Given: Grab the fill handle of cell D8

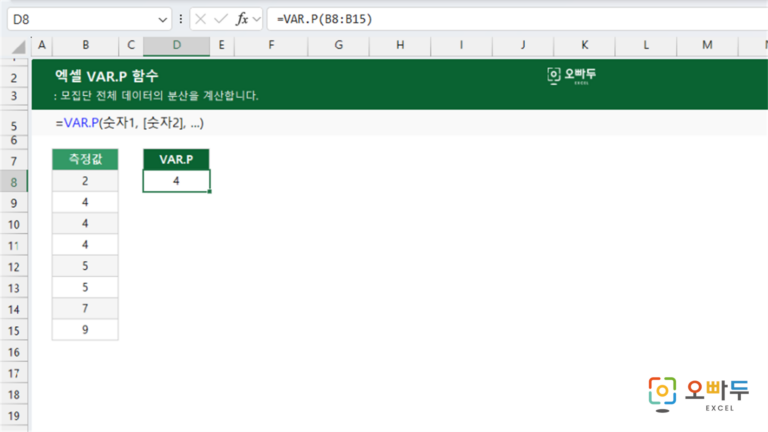Looking at the screenshot, I should click(x=210, y=192).
